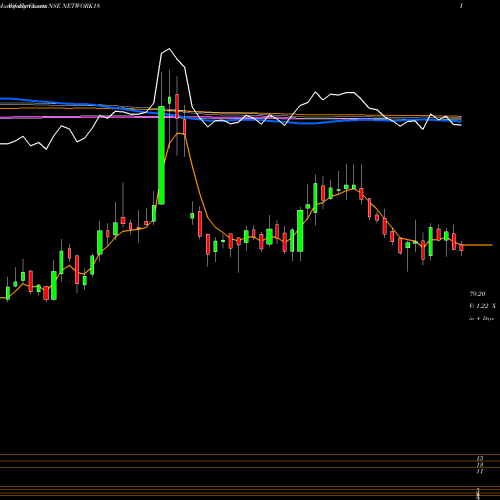Click the tallest green breakout candle
Screen dimensions: 500x500
click(x=161, y=155)
